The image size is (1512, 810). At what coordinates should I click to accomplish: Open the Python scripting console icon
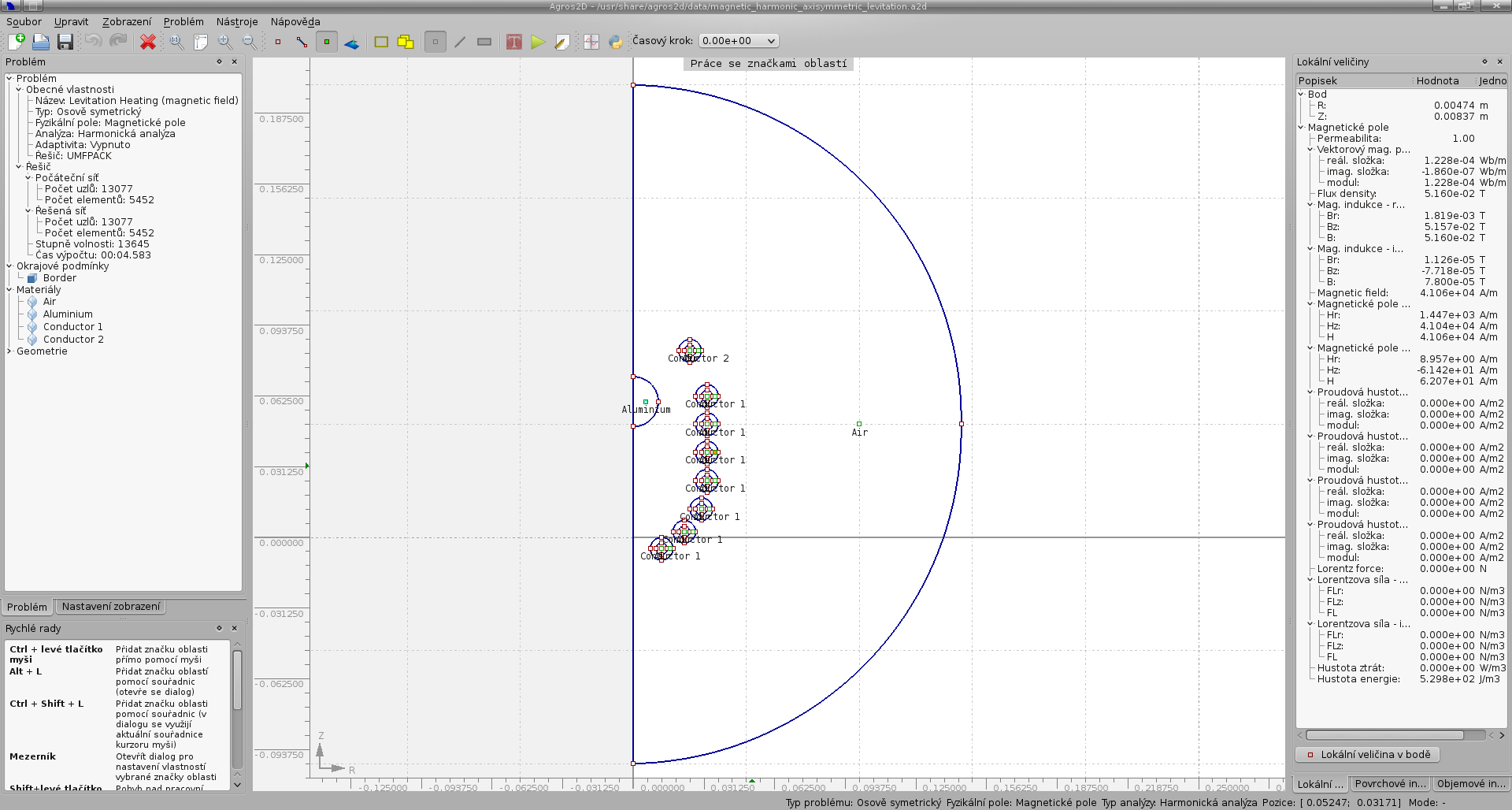coord(615,42)
